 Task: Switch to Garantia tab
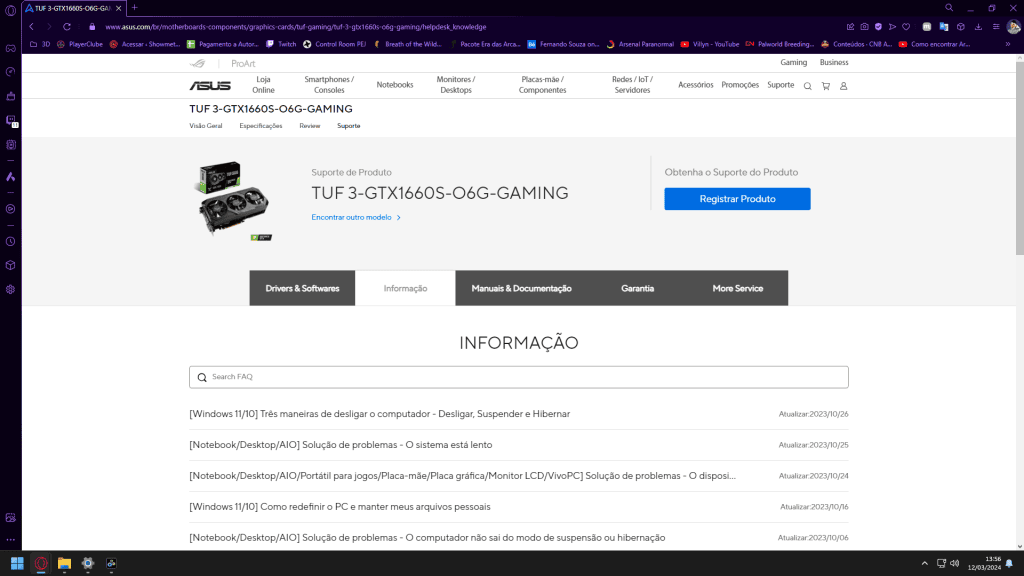[637, 288]
